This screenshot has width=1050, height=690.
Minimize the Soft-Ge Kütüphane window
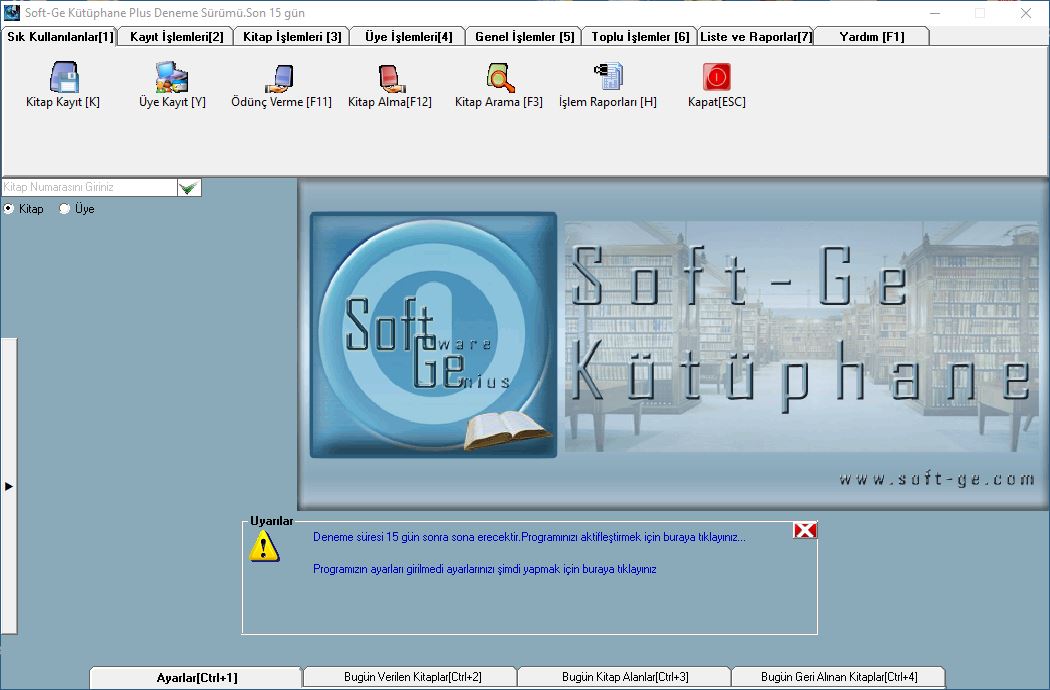(935, 13)
